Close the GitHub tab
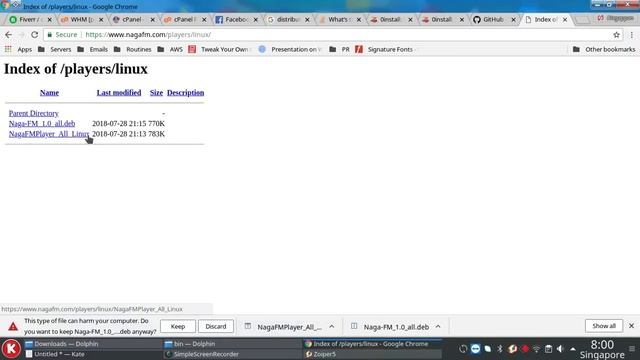The height and width of the screenshot is (360, 640). [513, 20]
